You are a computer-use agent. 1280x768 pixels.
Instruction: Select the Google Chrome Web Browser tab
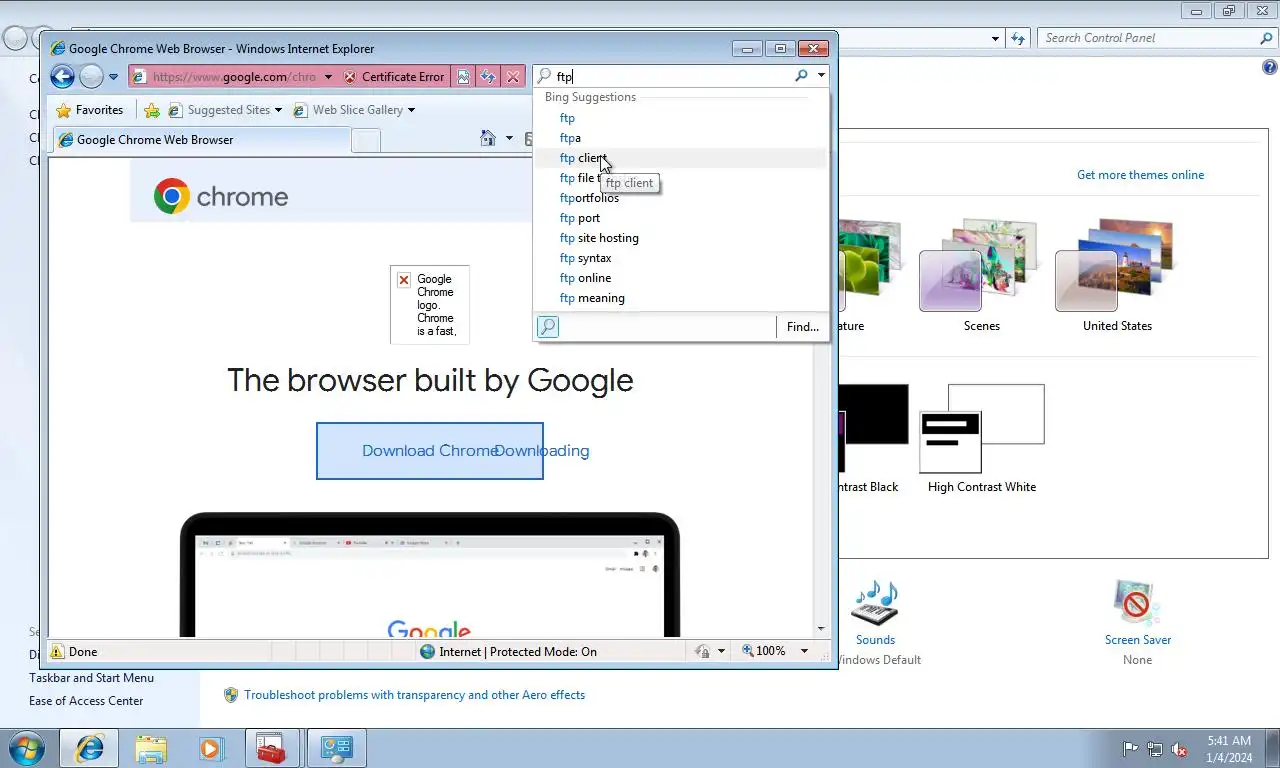tap(200, 140)
